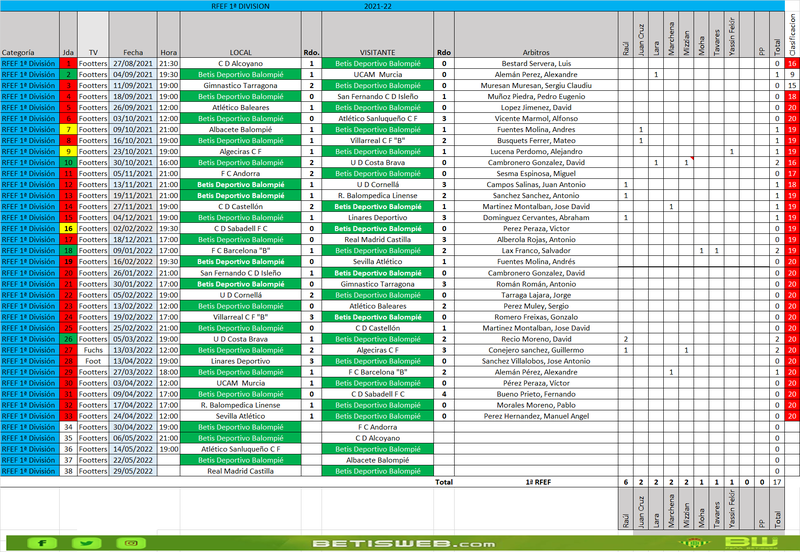Select referee 'Campos Salinas, Juan Antonio'

536,185
